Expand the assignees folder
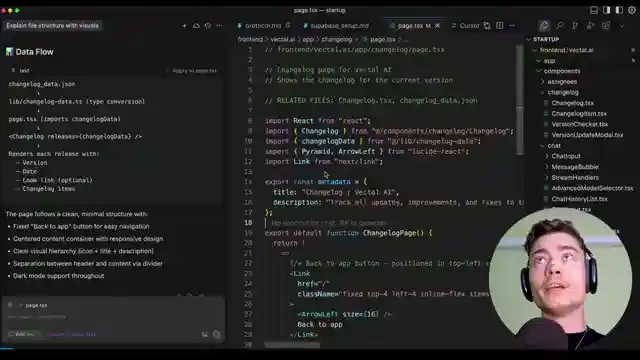 tap(543, 82)
